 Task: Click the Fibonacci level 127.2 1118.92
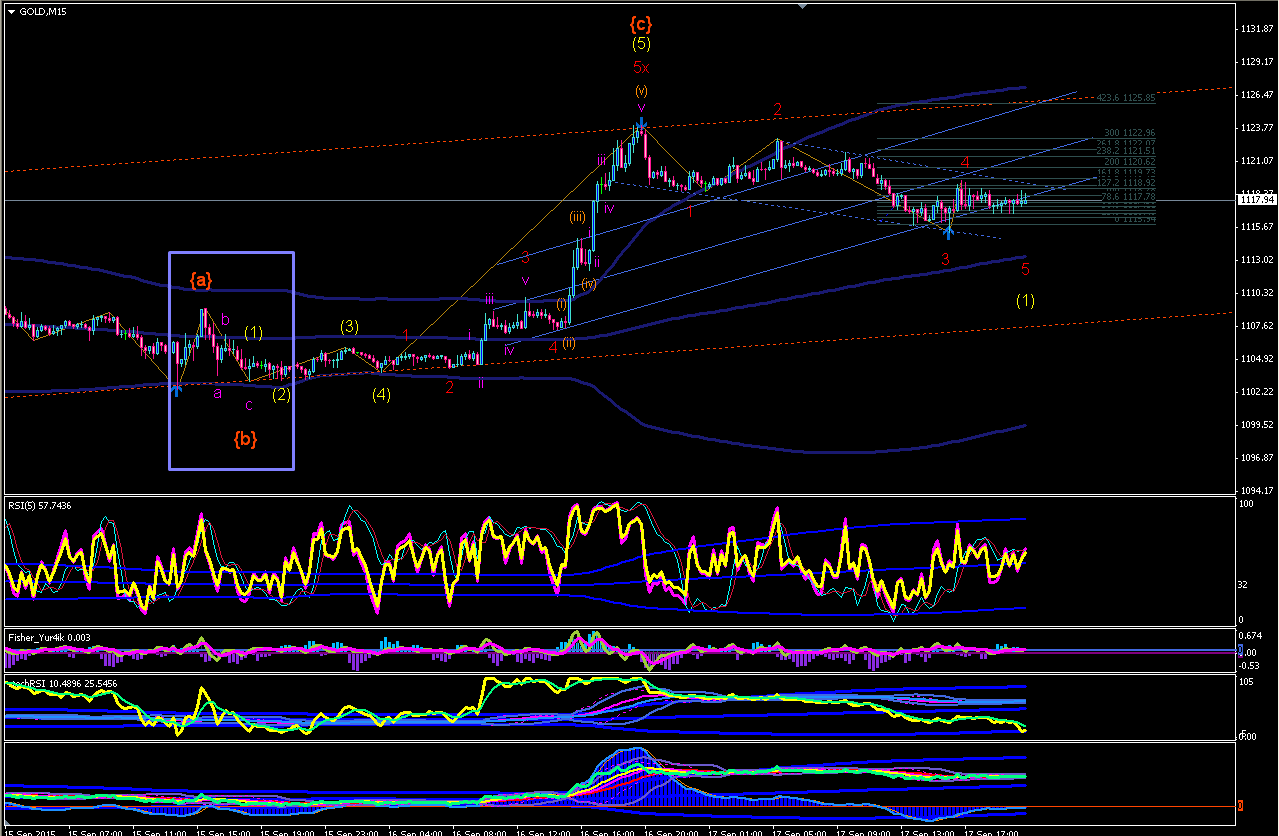pyautogui.click(x=1126, y=183)
